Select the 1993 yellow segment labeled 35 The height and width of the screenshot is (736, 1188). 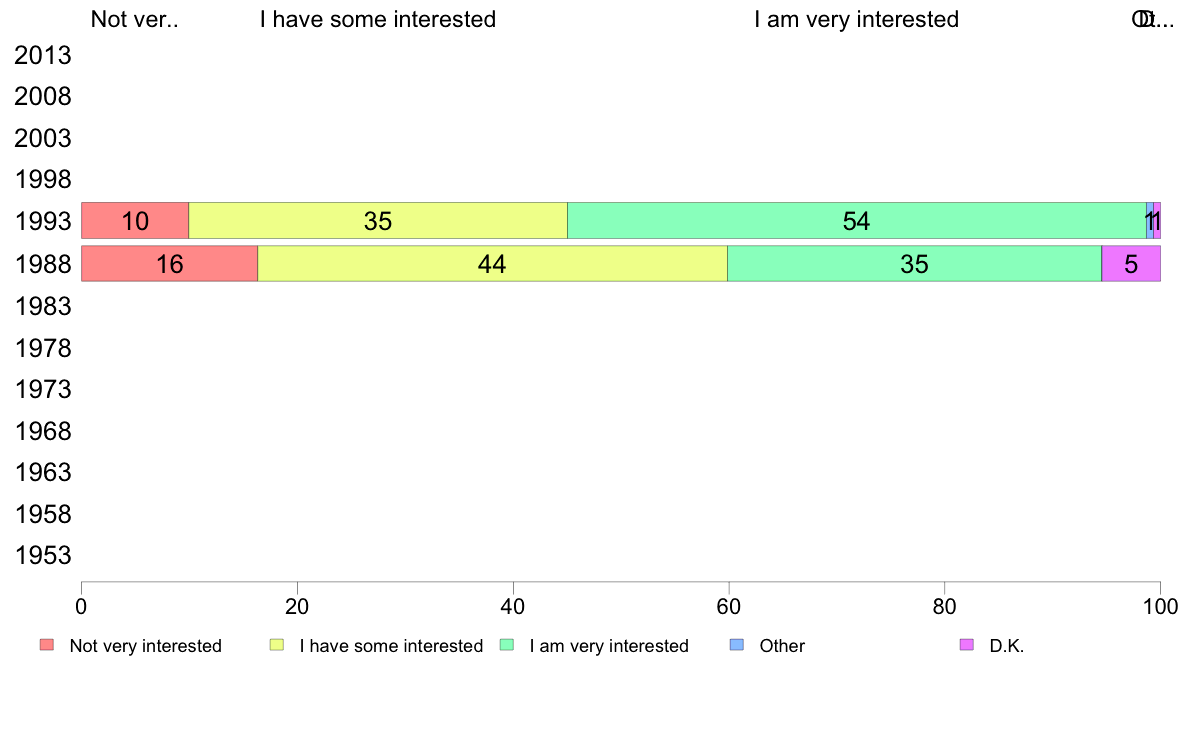[378, 221]
